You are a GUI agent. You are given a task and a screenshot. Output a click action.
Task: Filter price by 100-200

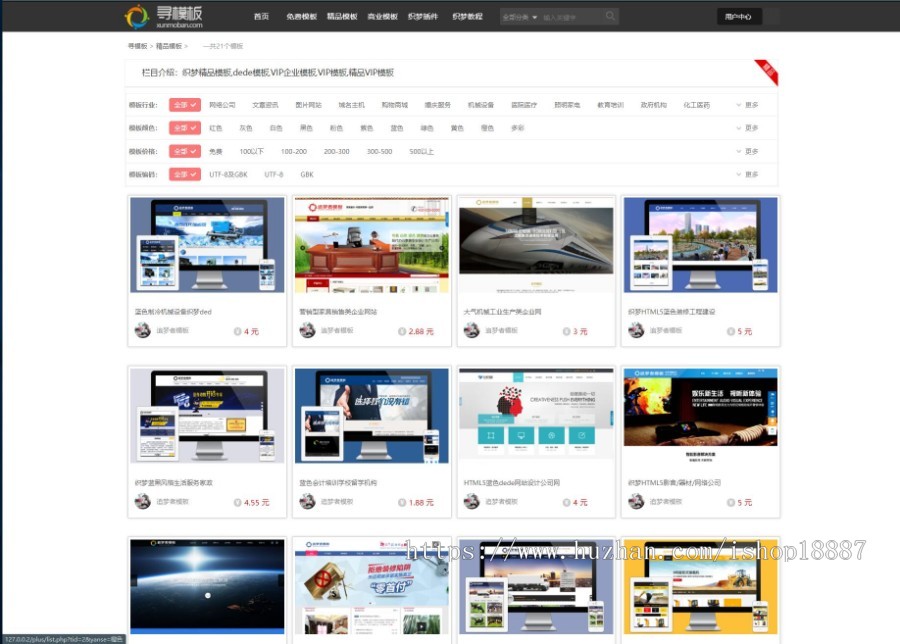click(x=294, y=152)
